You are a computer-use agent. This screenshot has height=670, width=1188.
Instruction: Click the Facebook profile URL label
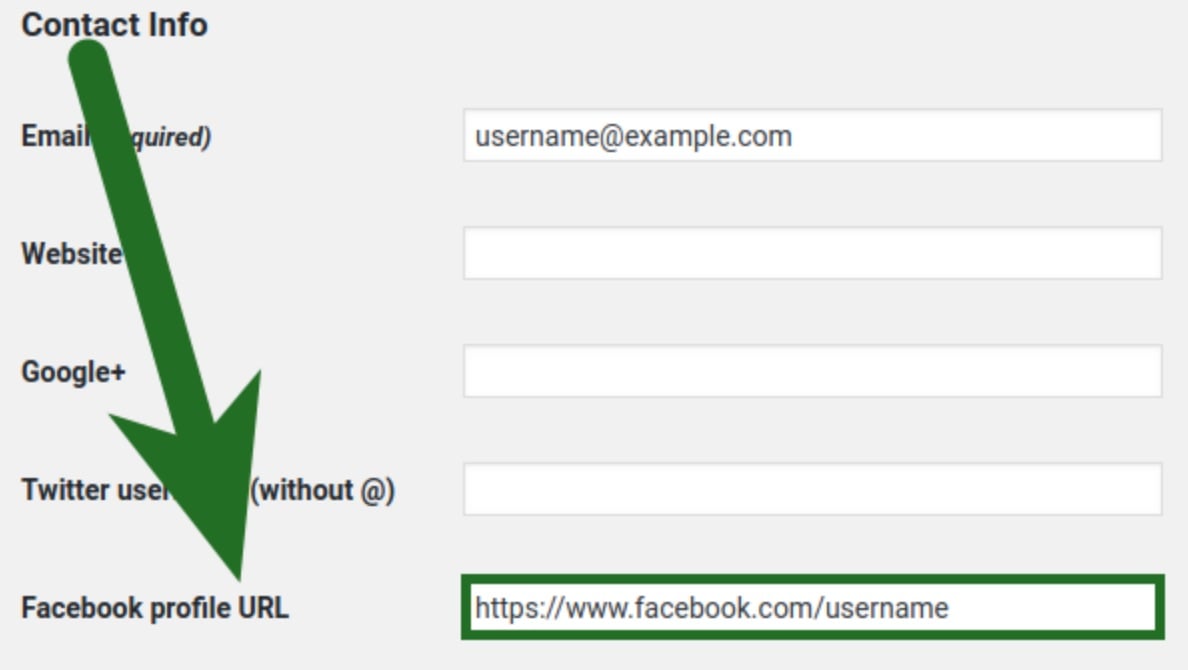tap(154, 608)
